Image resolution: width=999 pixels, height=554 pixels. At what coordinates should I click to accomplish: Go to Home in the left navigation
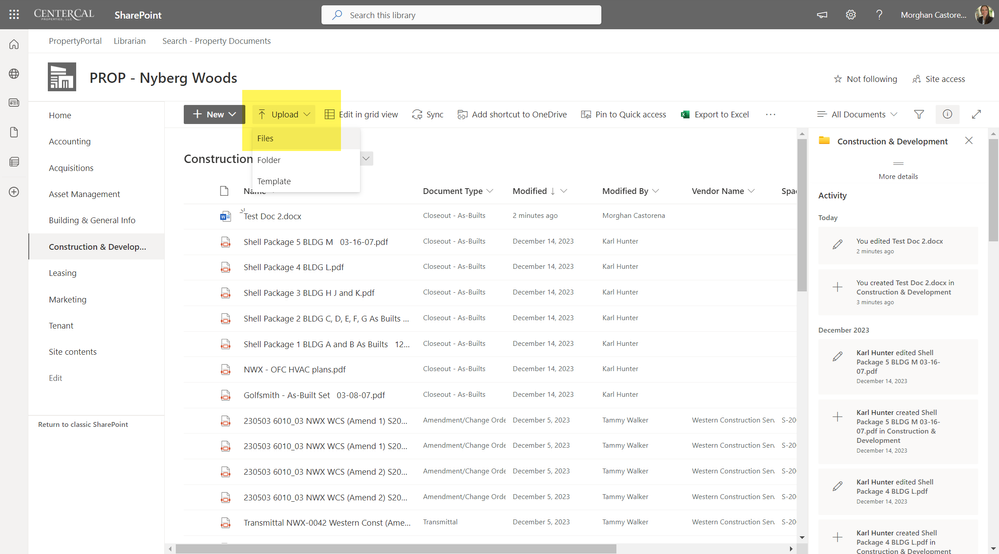(x=60, y=115)
